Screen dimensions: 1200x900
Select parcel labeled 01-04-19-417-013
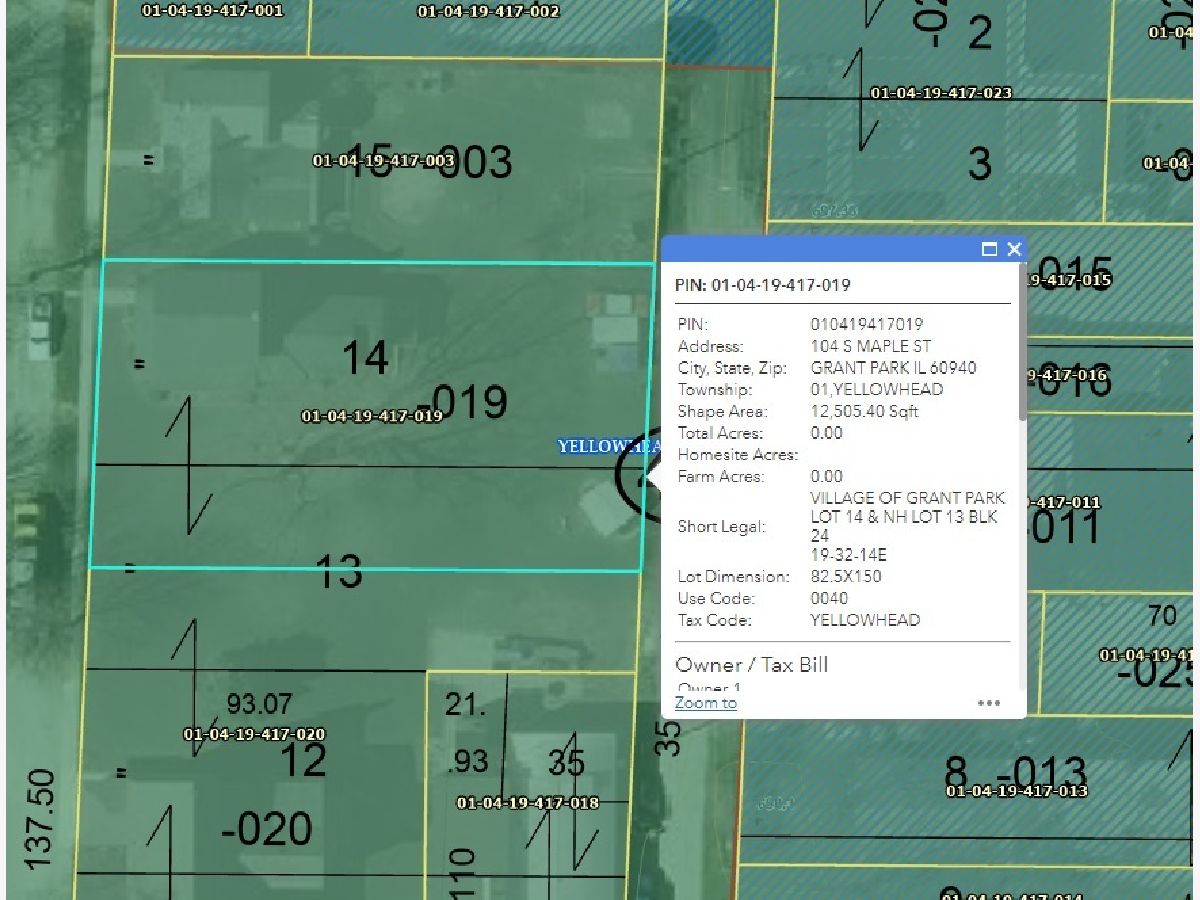click(1016, 791)
